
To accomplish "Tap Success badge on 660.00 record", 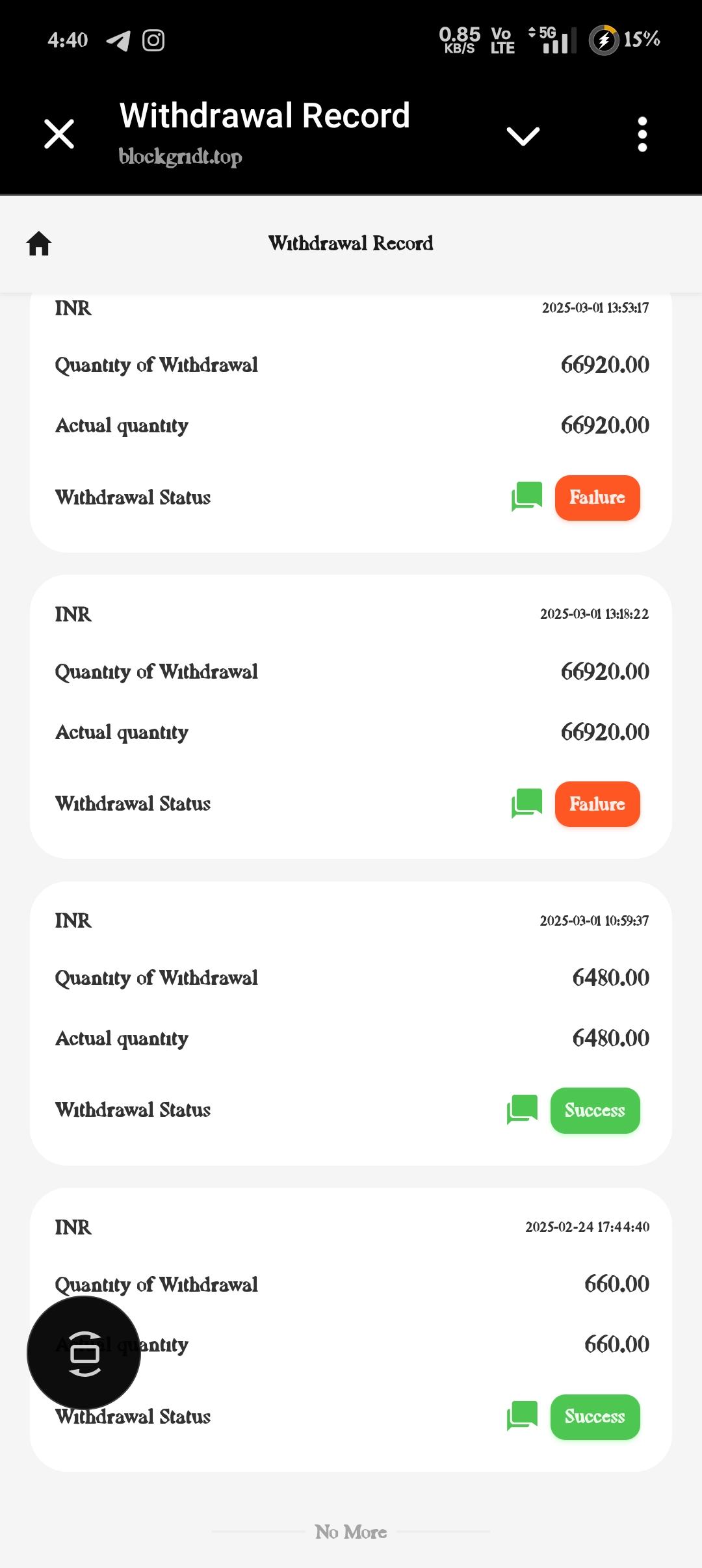I will [x=595, y=1417].
